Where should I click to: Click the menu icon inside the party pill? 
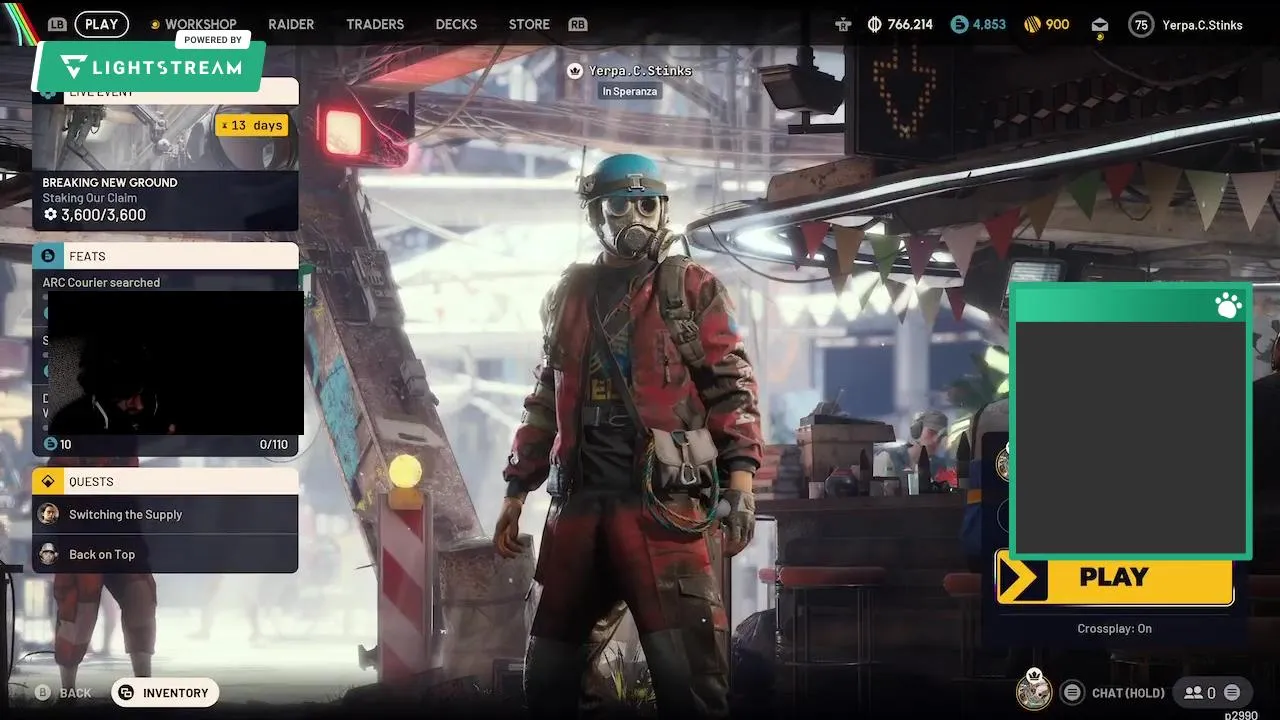tap(1232, 692)
